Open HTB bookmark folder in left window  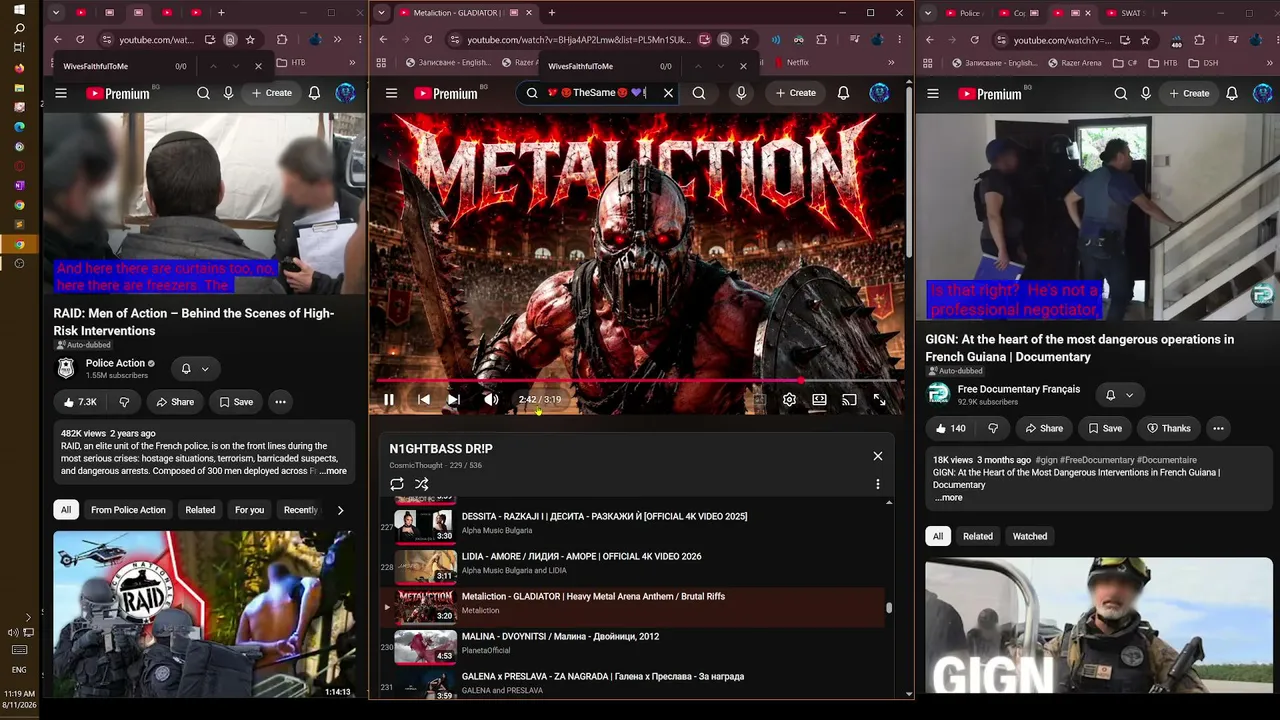click(x=290, y=62)
